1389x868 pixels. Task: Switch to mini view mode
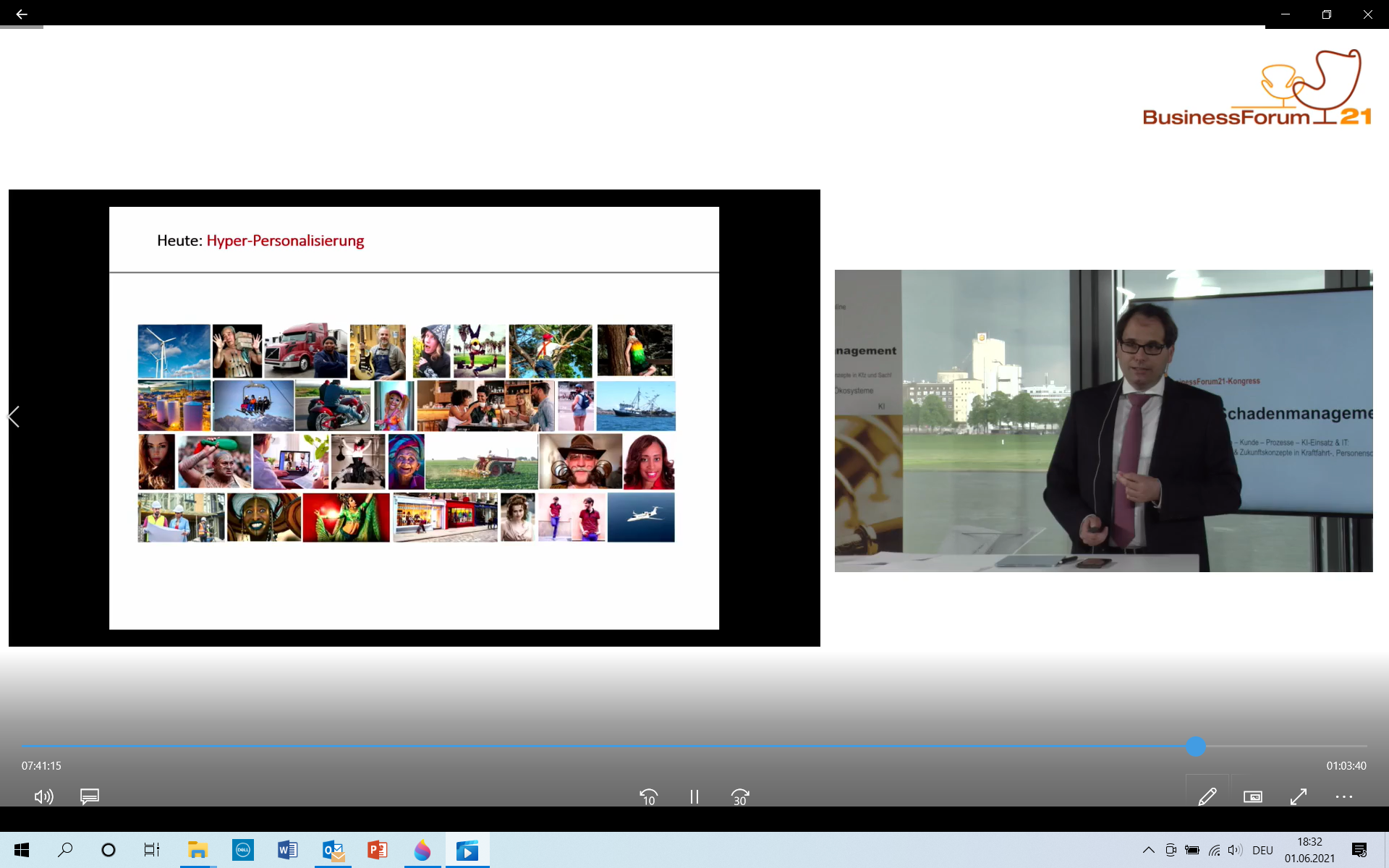tap(1252, 796)
